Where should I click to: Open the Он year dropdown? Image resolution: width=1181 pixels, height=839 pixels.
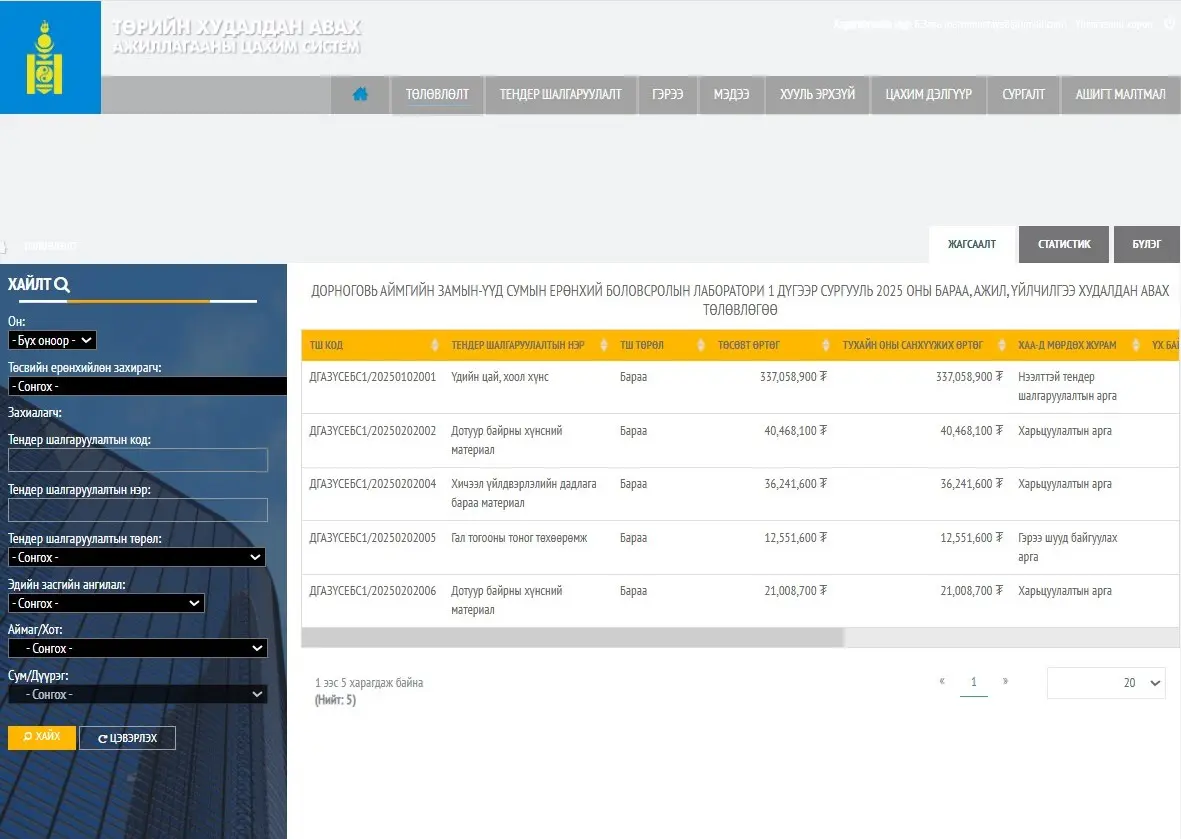pos(52,340)
